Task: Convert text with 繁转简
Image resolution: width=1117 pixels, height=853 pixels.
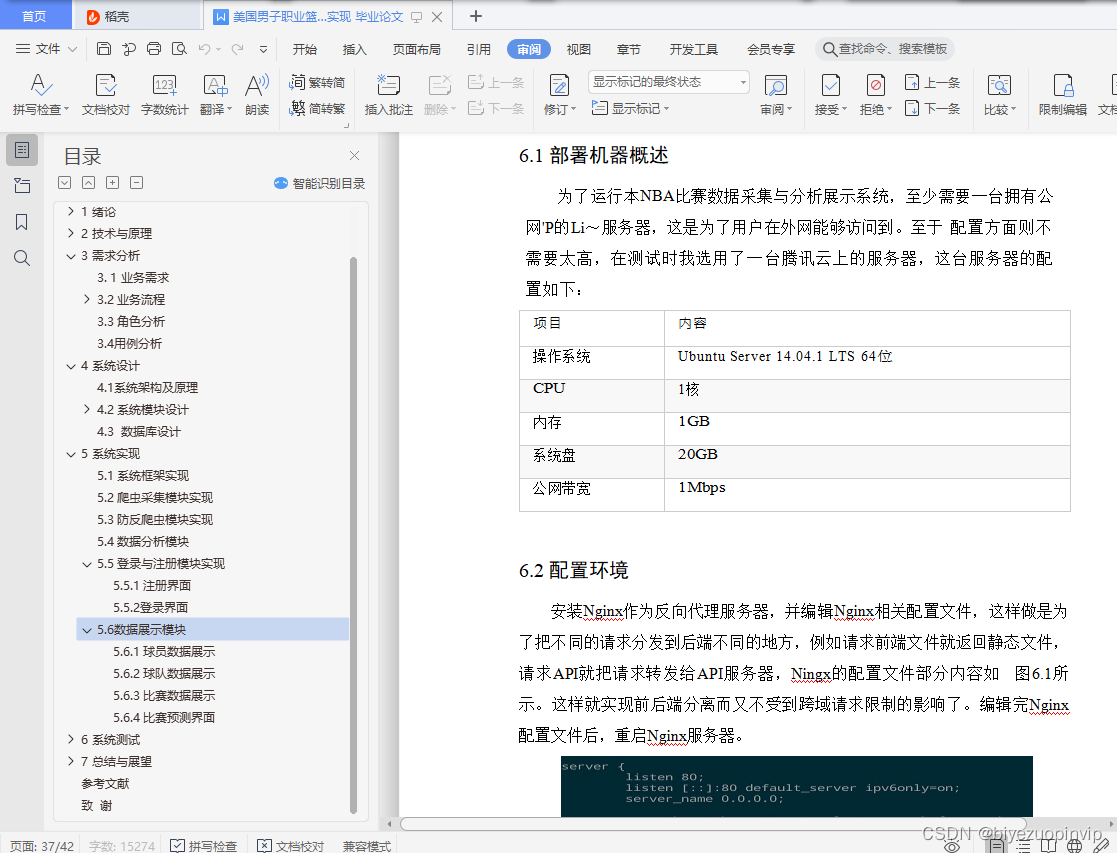Action: [317, 83]
